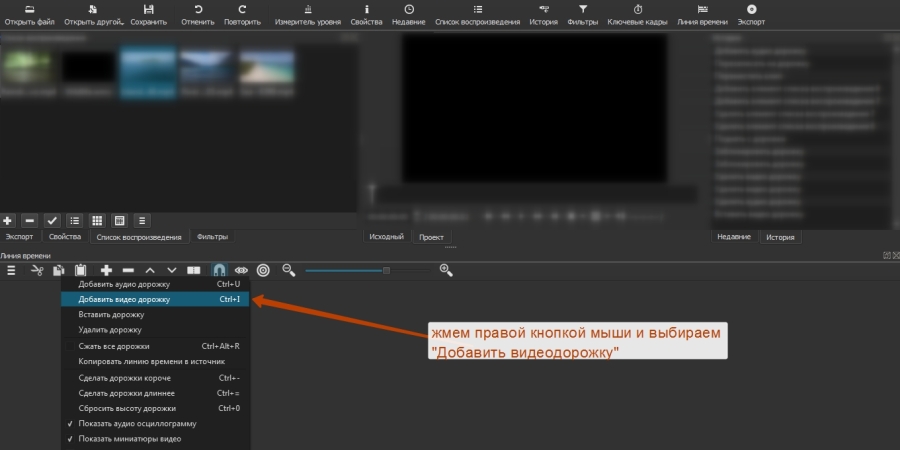Click the paste clipboard icon in timeline toolbar

(81, 270)
